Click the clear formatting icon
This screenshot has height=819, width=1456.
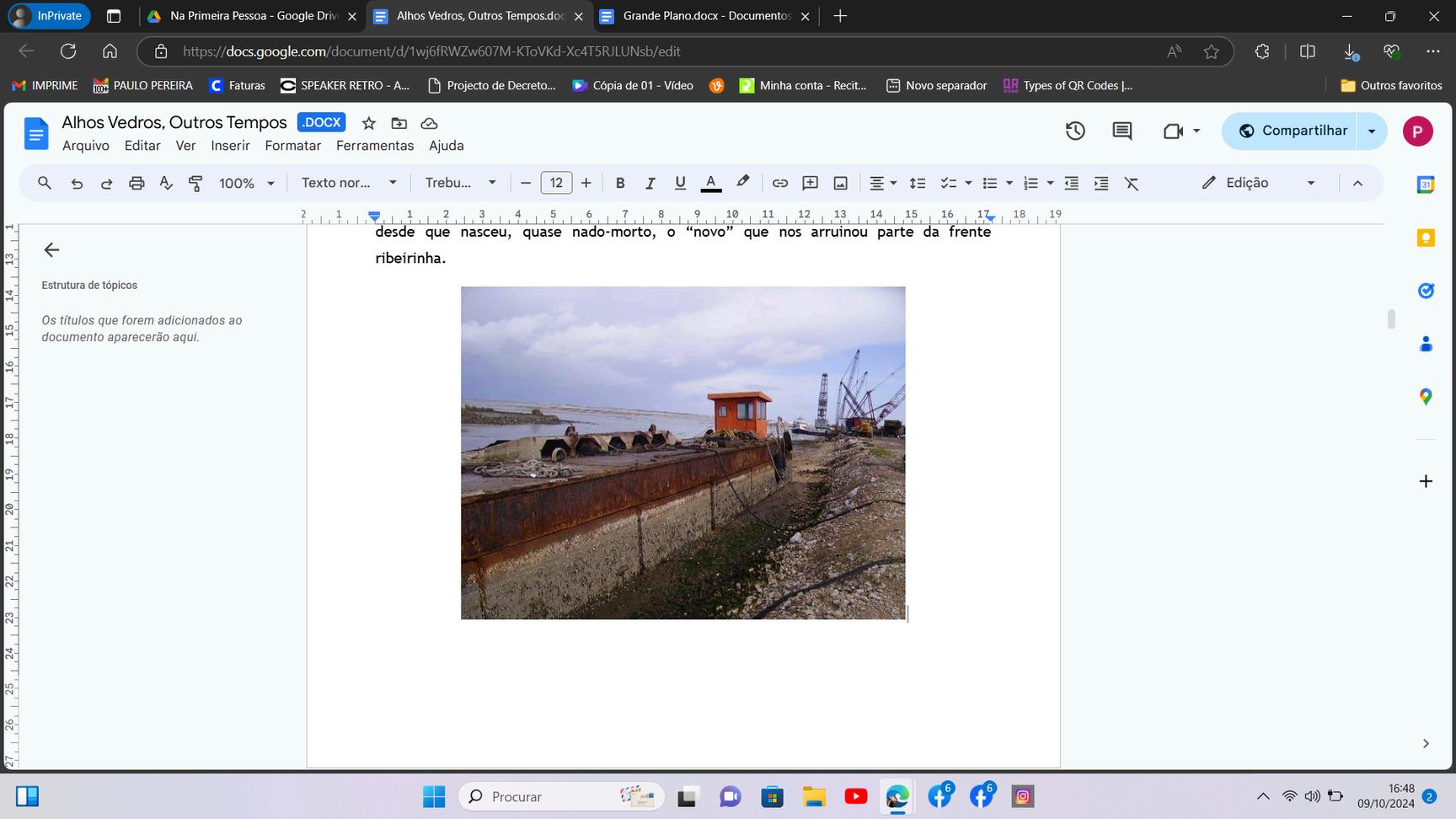pos(1132,183)
